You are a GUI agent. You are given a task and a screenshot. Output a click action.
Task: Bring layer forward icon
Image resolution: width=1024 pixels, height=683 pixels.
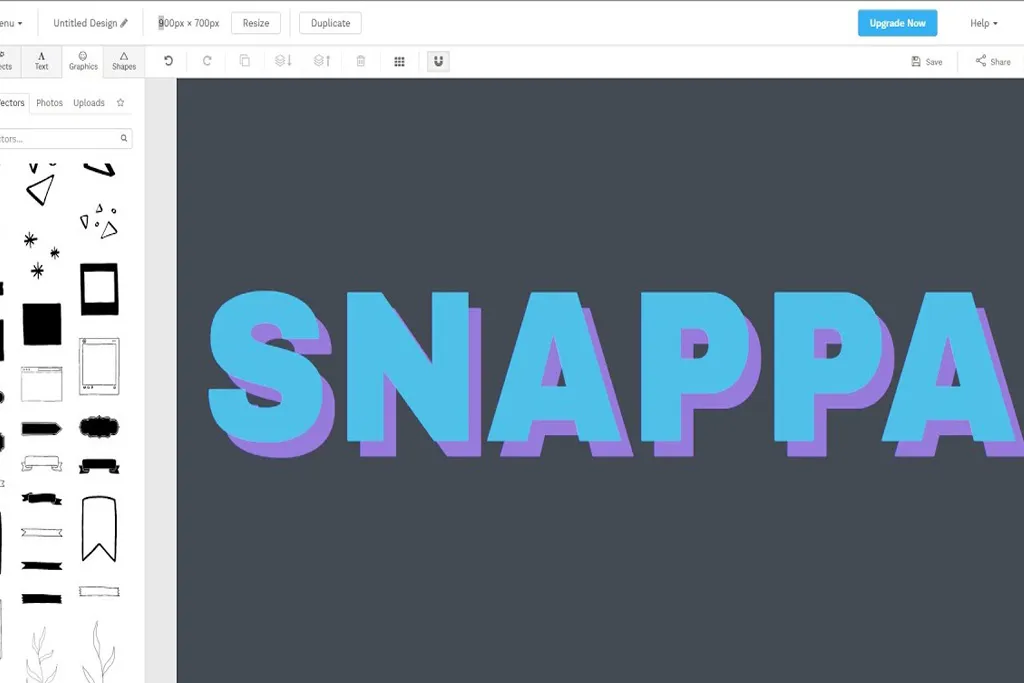pos(322,61)
